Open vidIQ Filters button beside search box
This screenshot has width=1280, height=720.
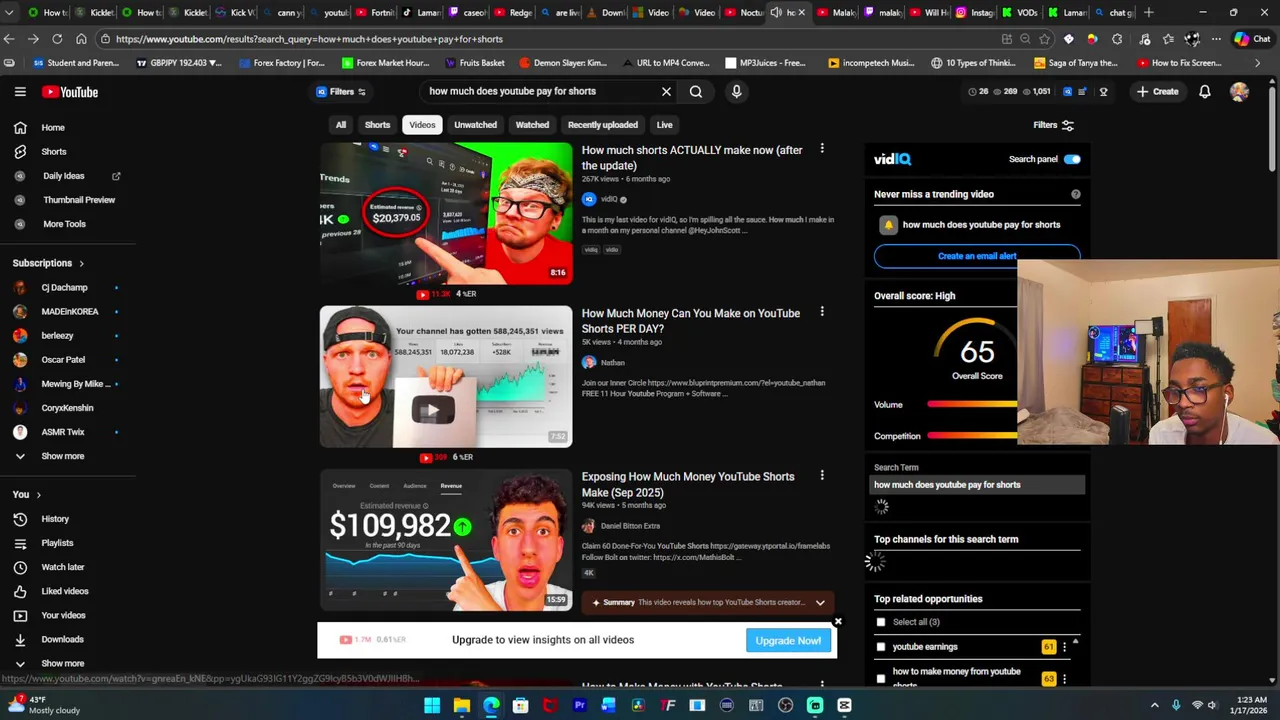(341, 92)
